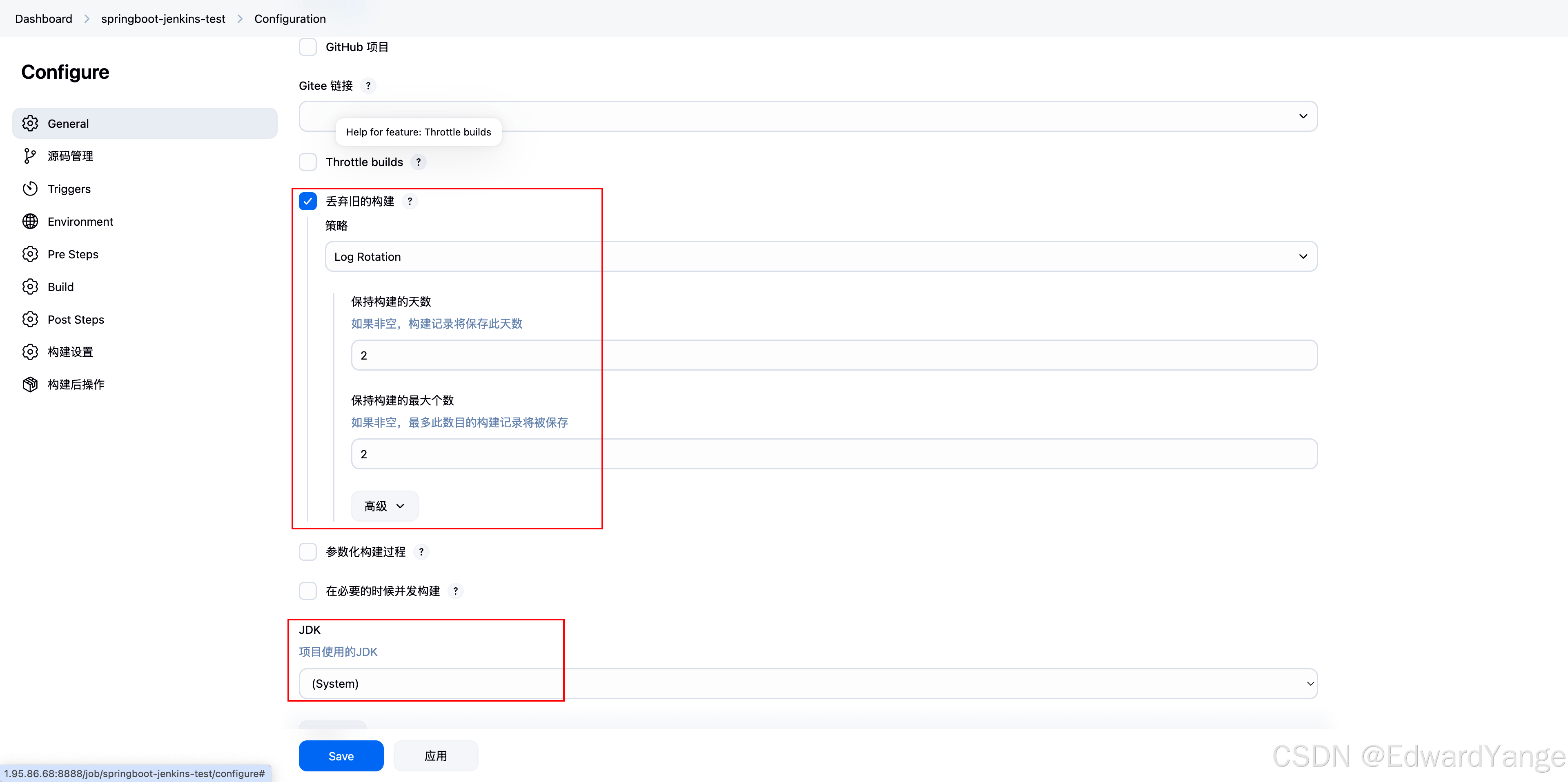Viewport: 1568px width, 782px height.
Task: Open help for 丢弃旧的构建
Action: [410, 202]
